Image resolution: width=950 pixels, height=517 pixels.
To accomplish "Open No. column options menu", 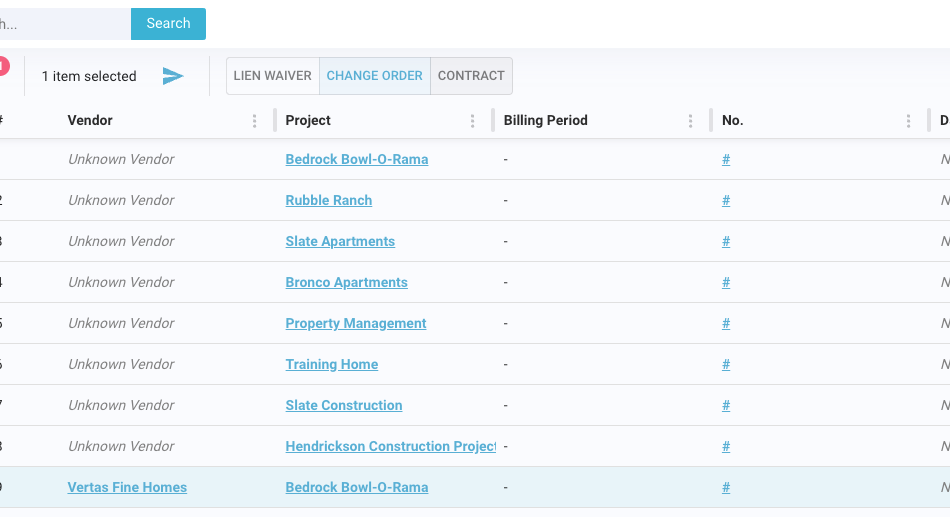I will pyautogui.click(x=909, y=121).
